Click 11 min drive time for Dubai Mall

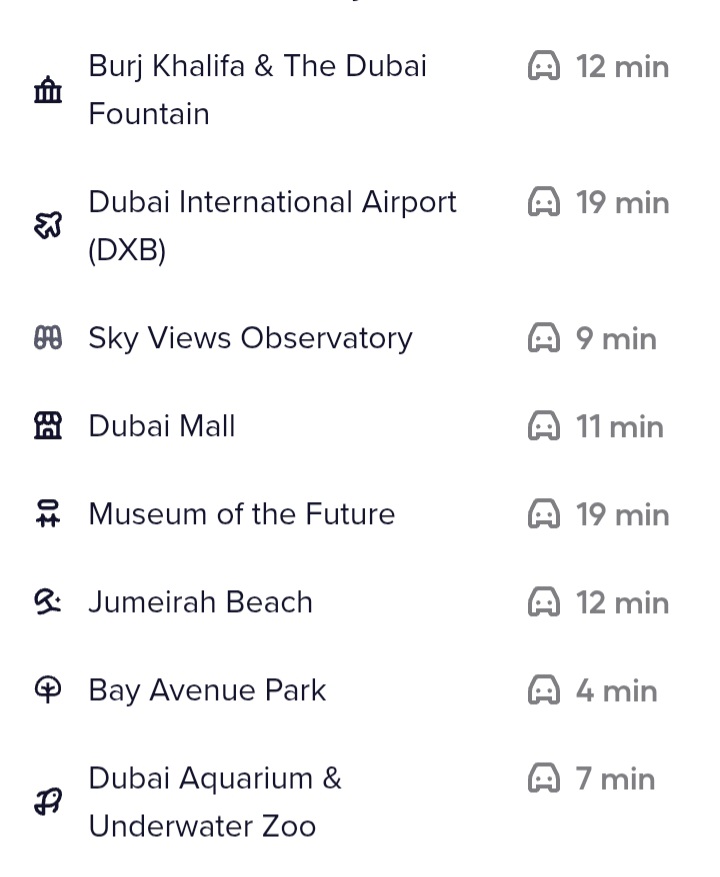[619, 427]
